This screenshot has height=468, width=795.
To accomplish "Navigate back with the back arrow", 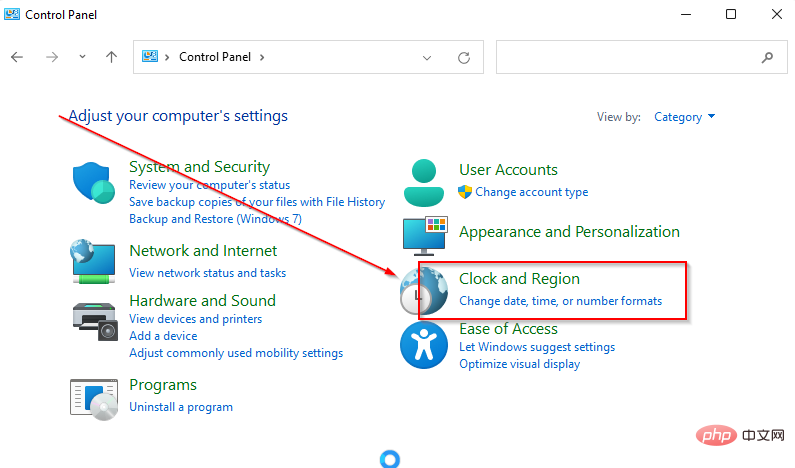I will 17,57.
